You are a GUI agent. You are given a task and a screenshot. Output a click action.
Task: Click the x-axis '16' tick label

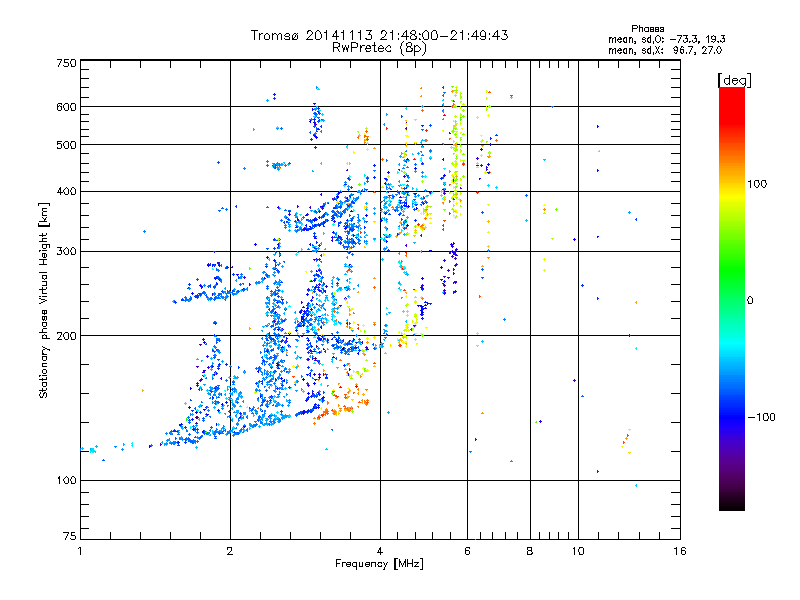[680, 551]
